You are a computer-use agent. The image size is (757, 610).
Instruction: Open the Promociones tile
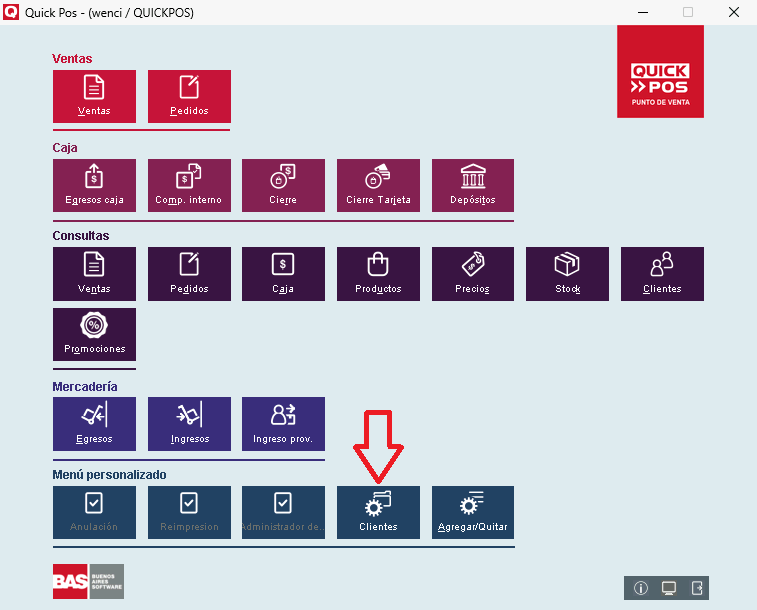(94, 334)
